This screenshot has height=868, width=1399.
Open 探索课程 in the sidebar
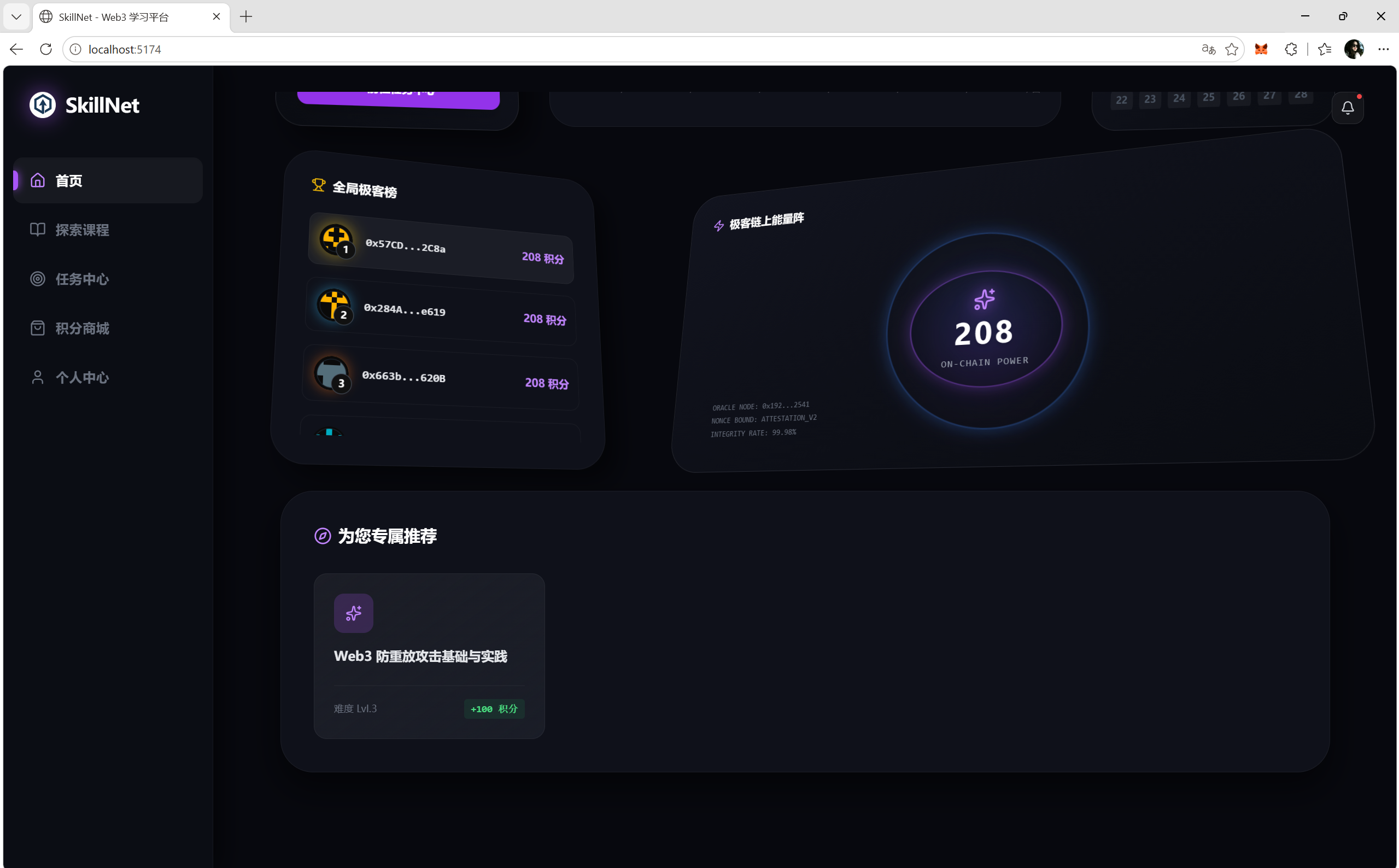click(108, 230)
